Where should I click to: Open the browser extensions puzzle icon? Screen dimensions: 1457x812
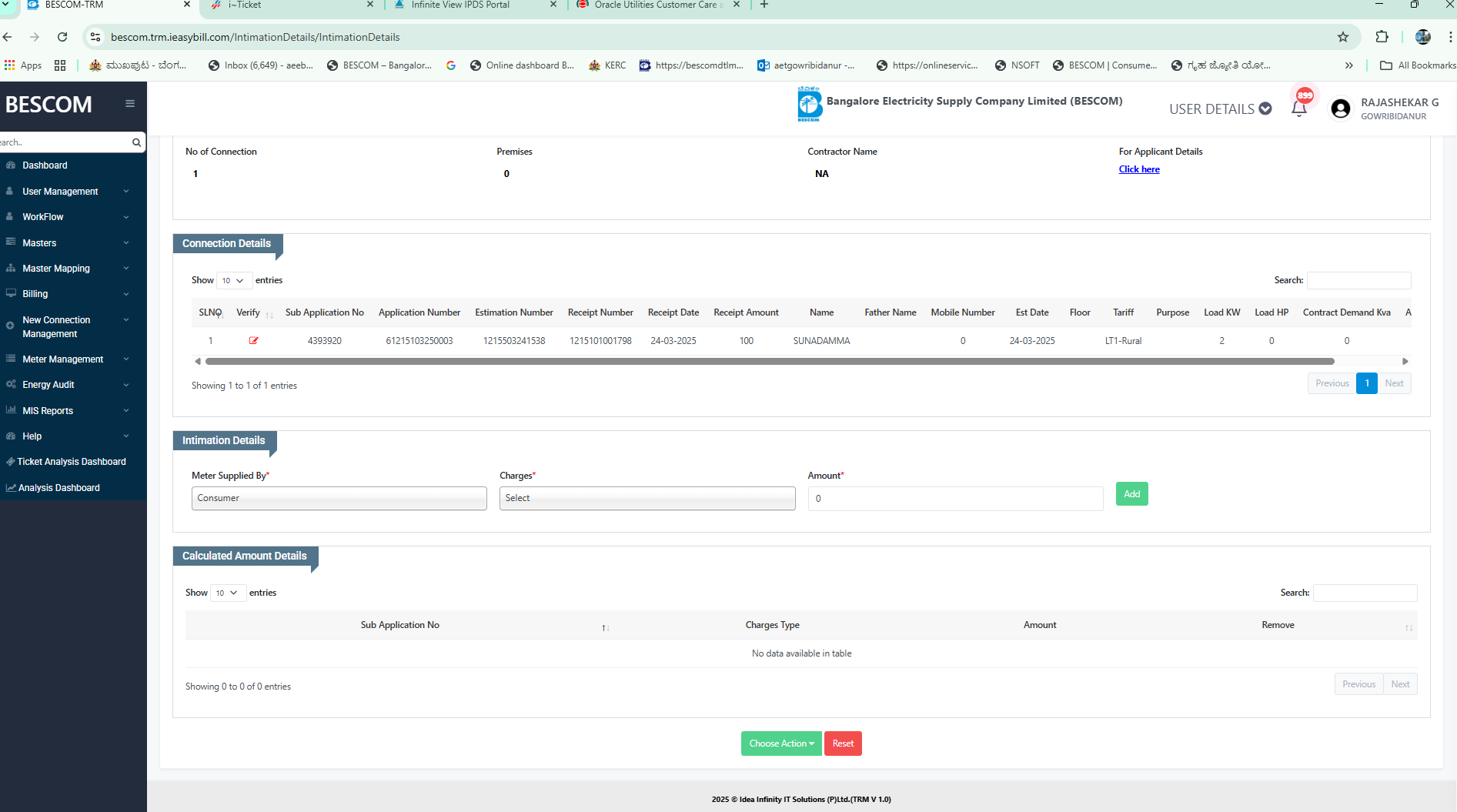coord(1382,37)
